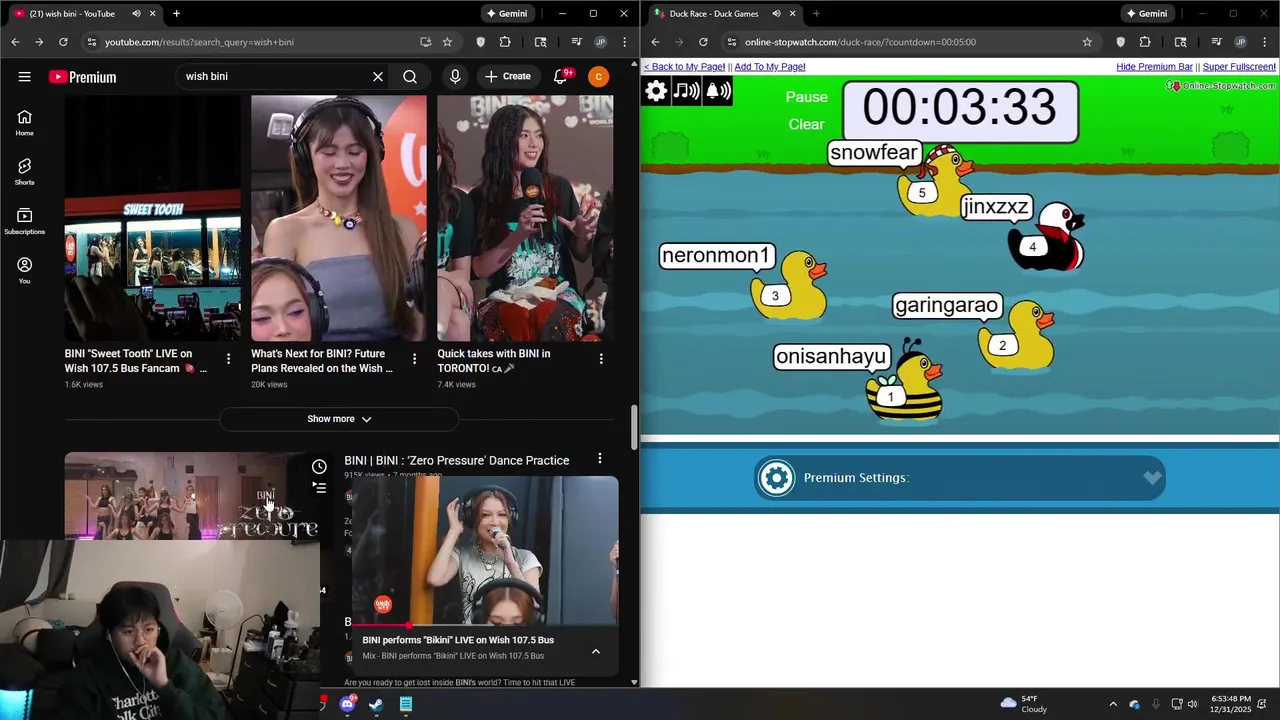Viewport: 1280px width, 720px height.
Task: Open options for What's Next for BINI
Action: pyautogui.click(x=414, y=359)
